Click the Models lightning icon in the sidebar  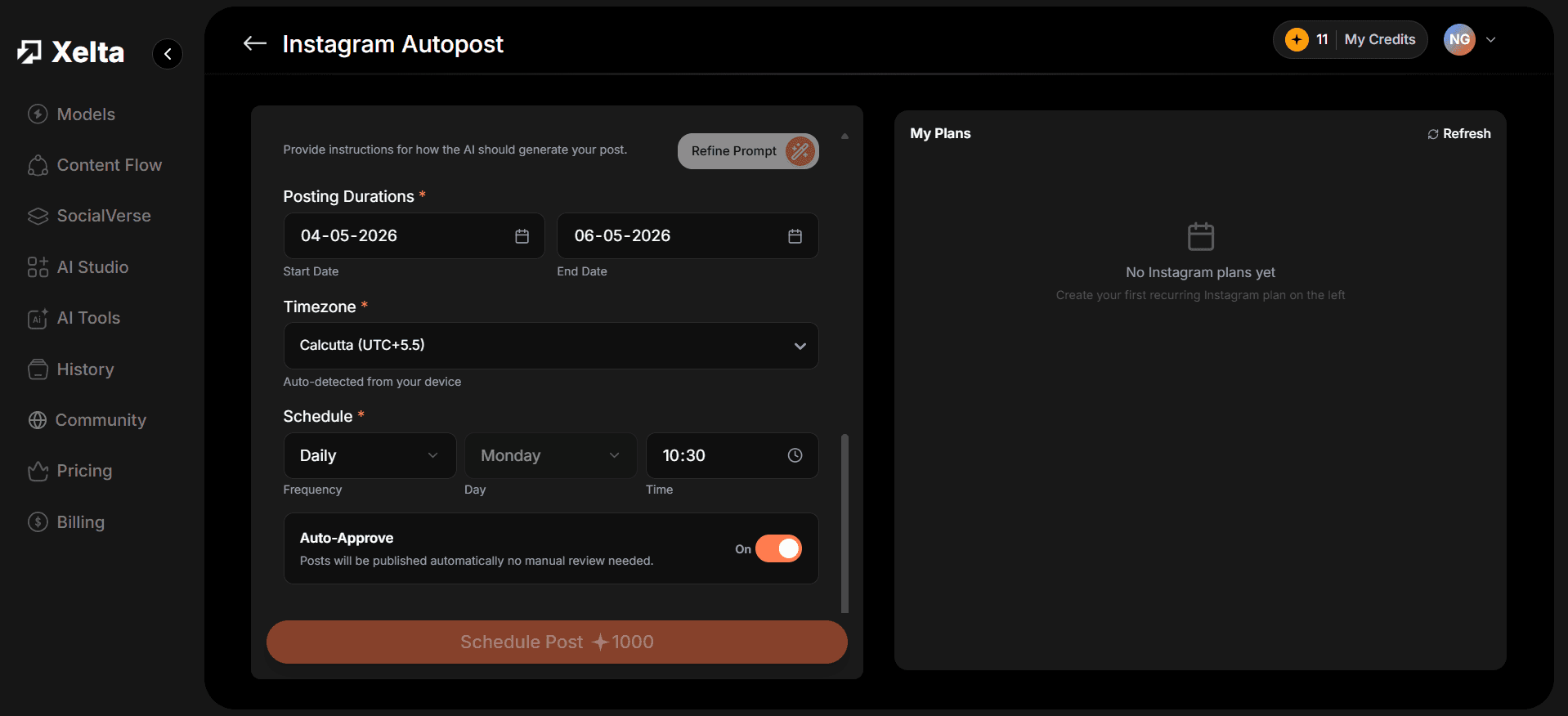pos(38,114)
